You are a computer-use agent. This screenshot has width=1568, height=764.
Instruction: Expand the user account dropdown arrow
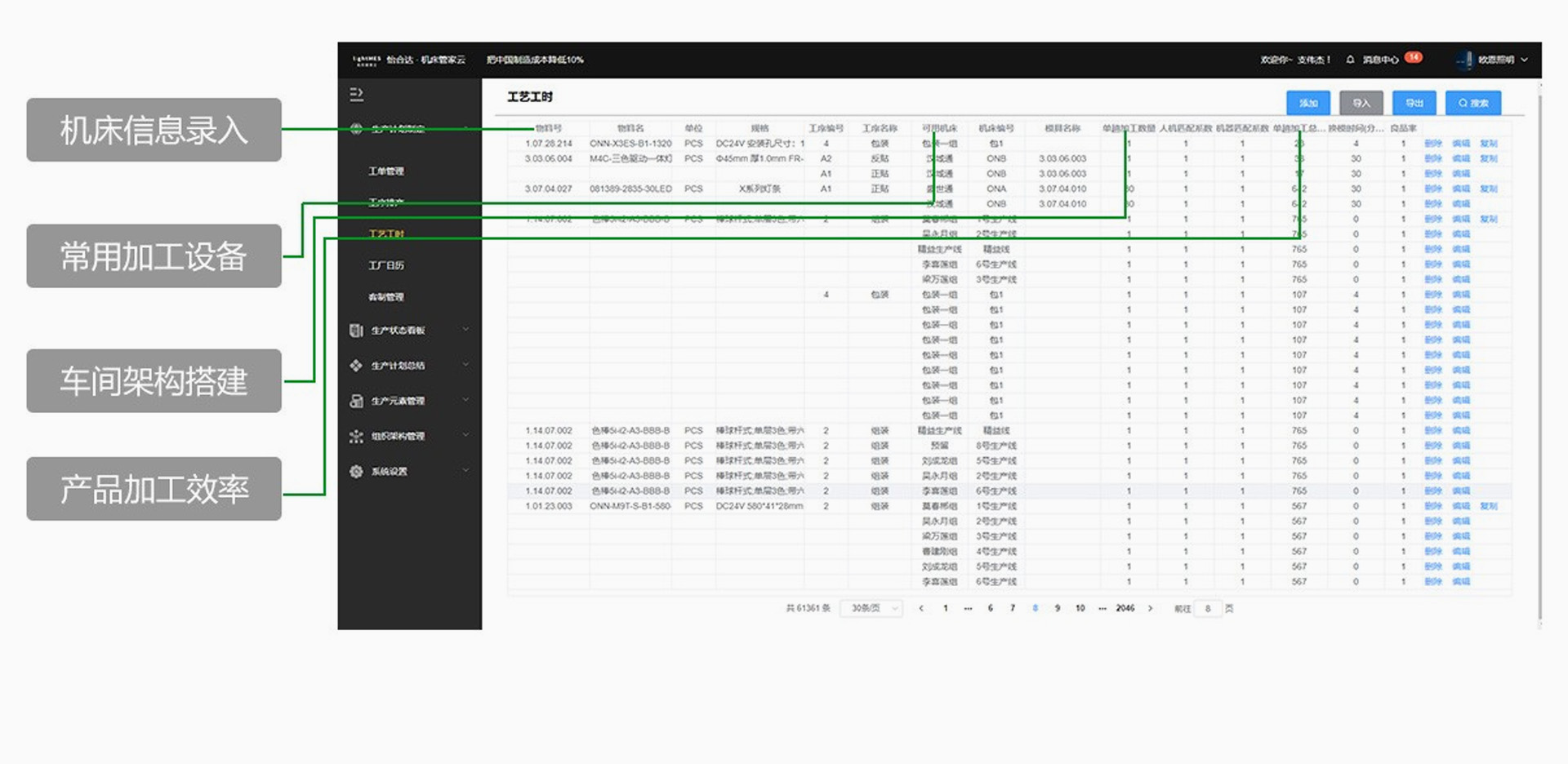pos(1524,60)
